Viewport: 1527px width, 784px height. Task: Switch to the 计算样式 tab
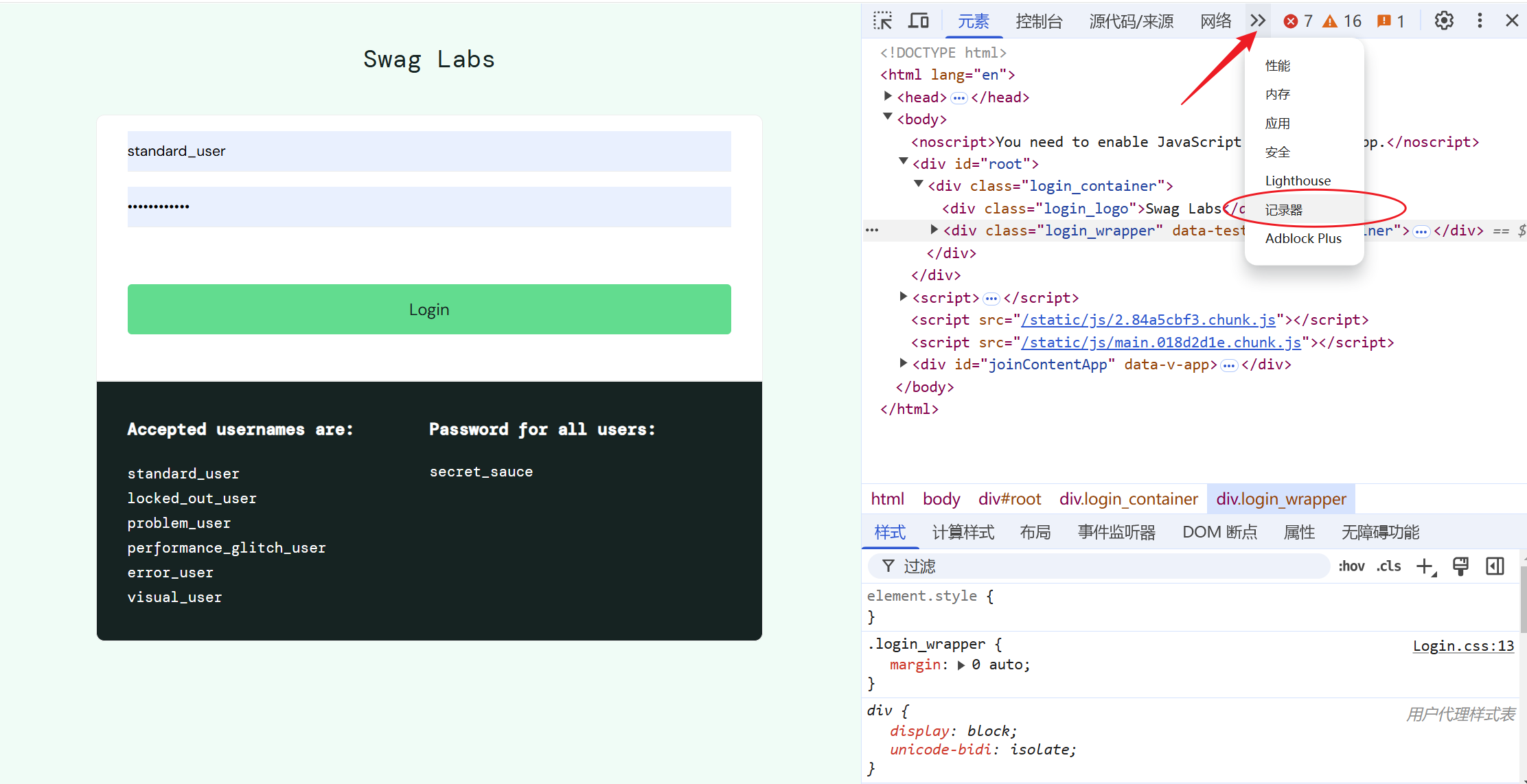pos(963,532)
